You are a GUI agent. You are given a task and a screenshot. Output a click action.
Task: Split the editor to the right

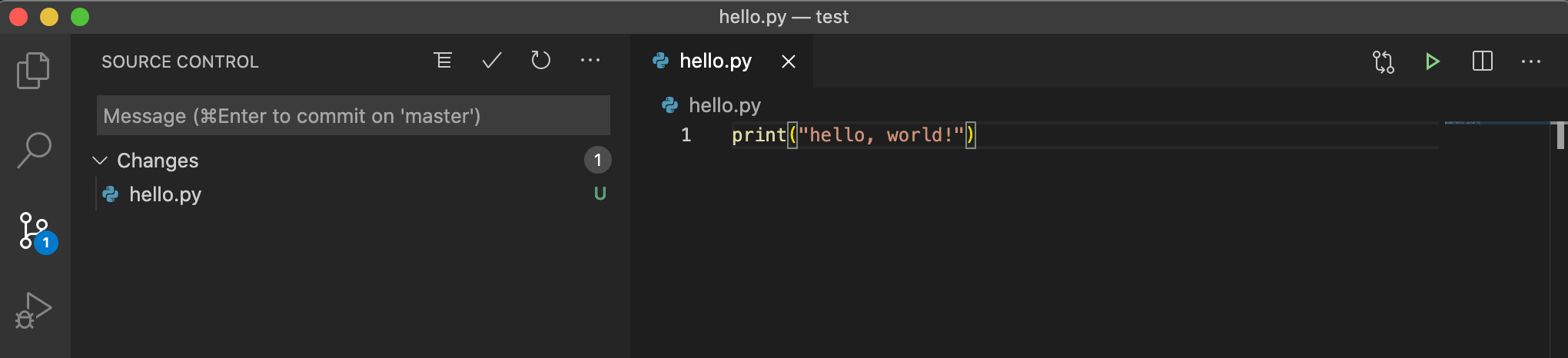(x=1482, y=61)
